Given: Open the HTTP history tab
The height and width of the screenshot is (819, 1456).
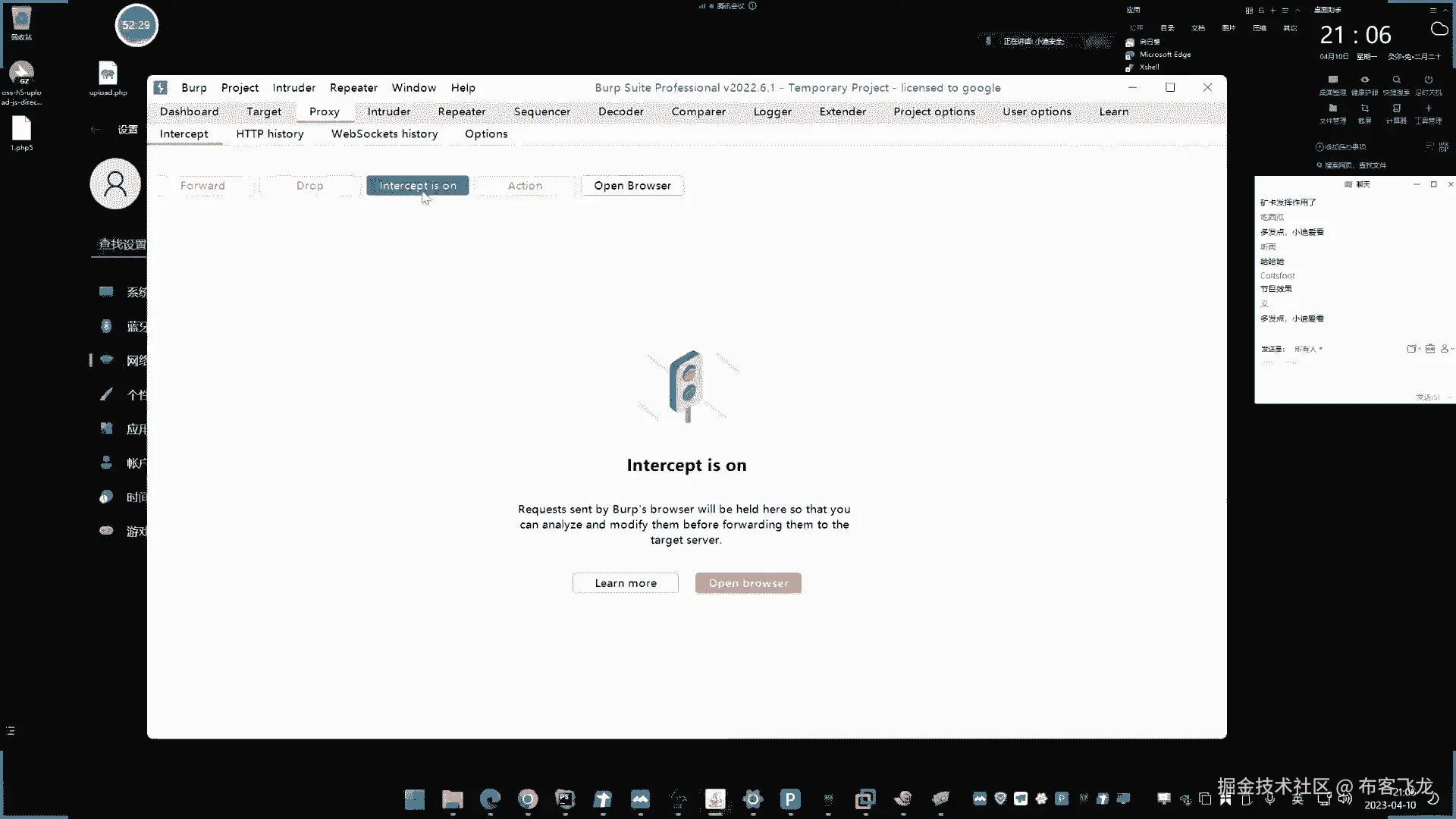Looking at the screenshot, I should (x=269, y=134).
